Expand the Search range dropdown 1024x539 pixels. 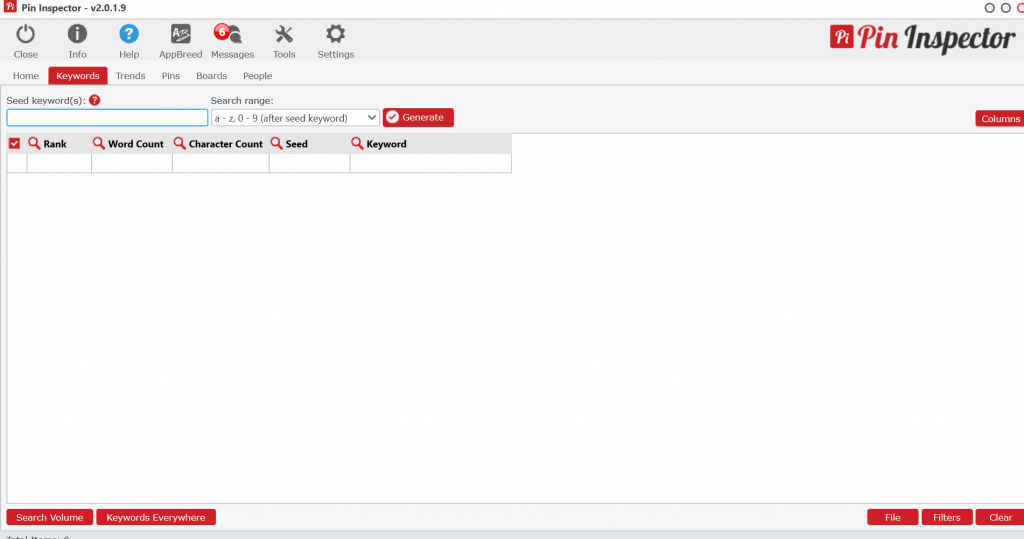[x=295, y=118]
